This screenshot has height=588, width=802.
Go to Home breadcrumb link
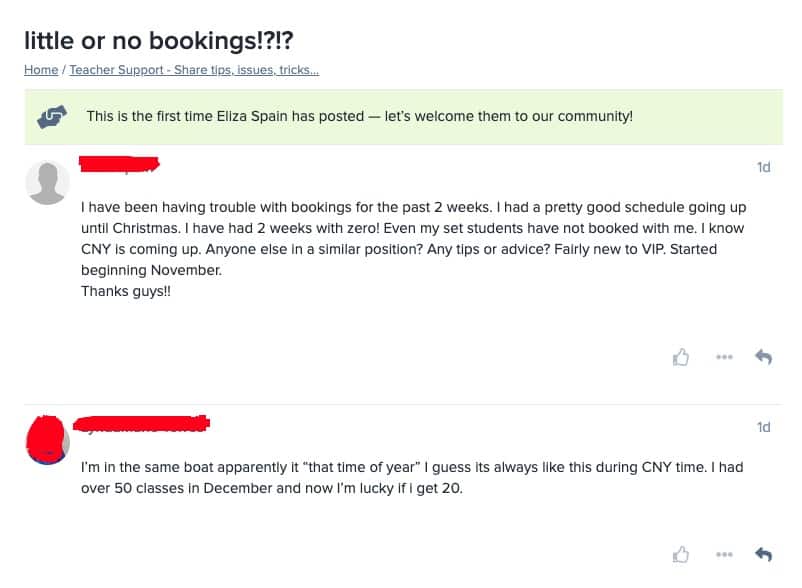[x=41, y=70]
